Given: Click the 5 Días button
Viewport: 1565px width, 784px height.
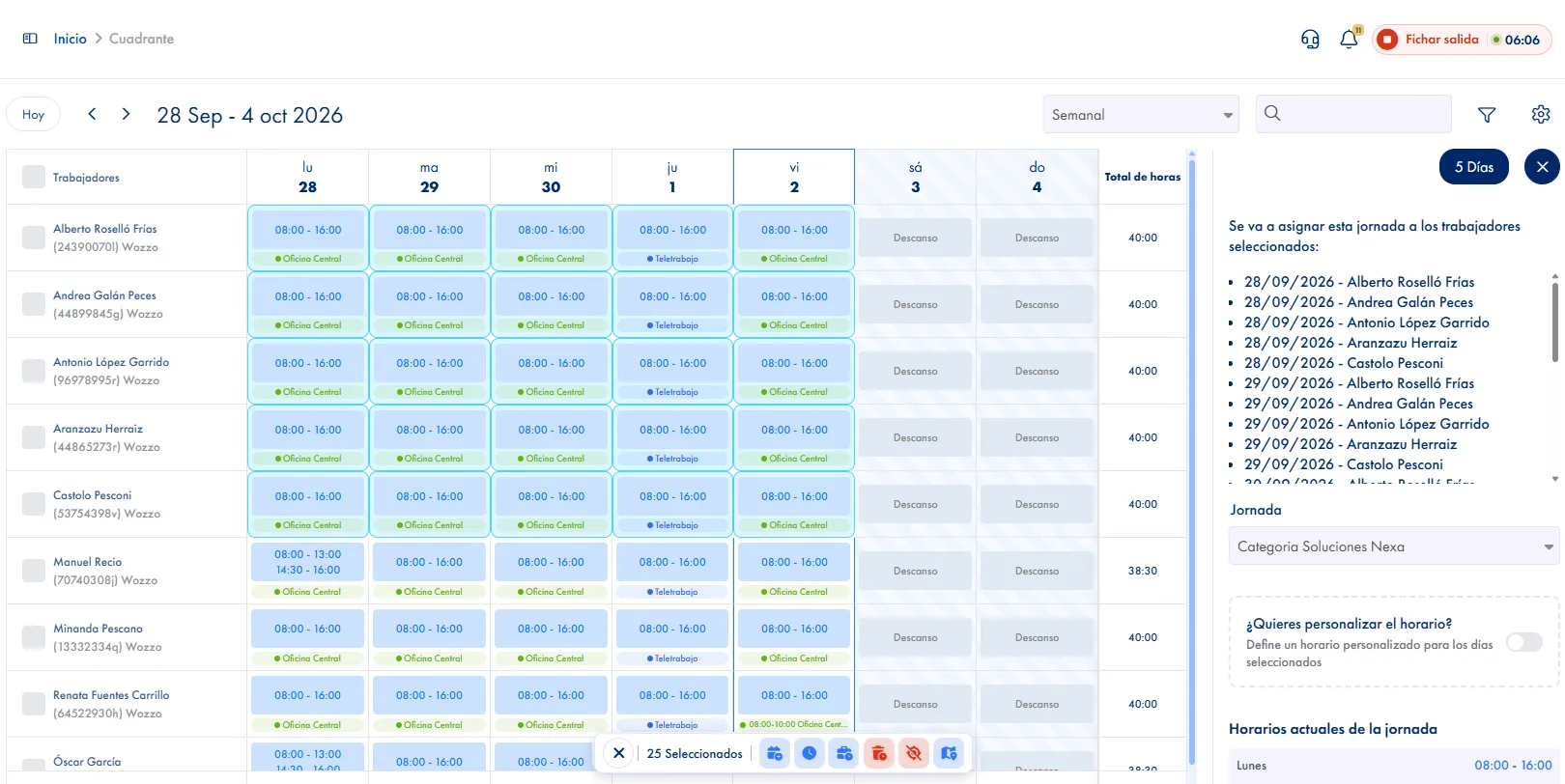Looking at the screenshot, I should click(1474, 167).
